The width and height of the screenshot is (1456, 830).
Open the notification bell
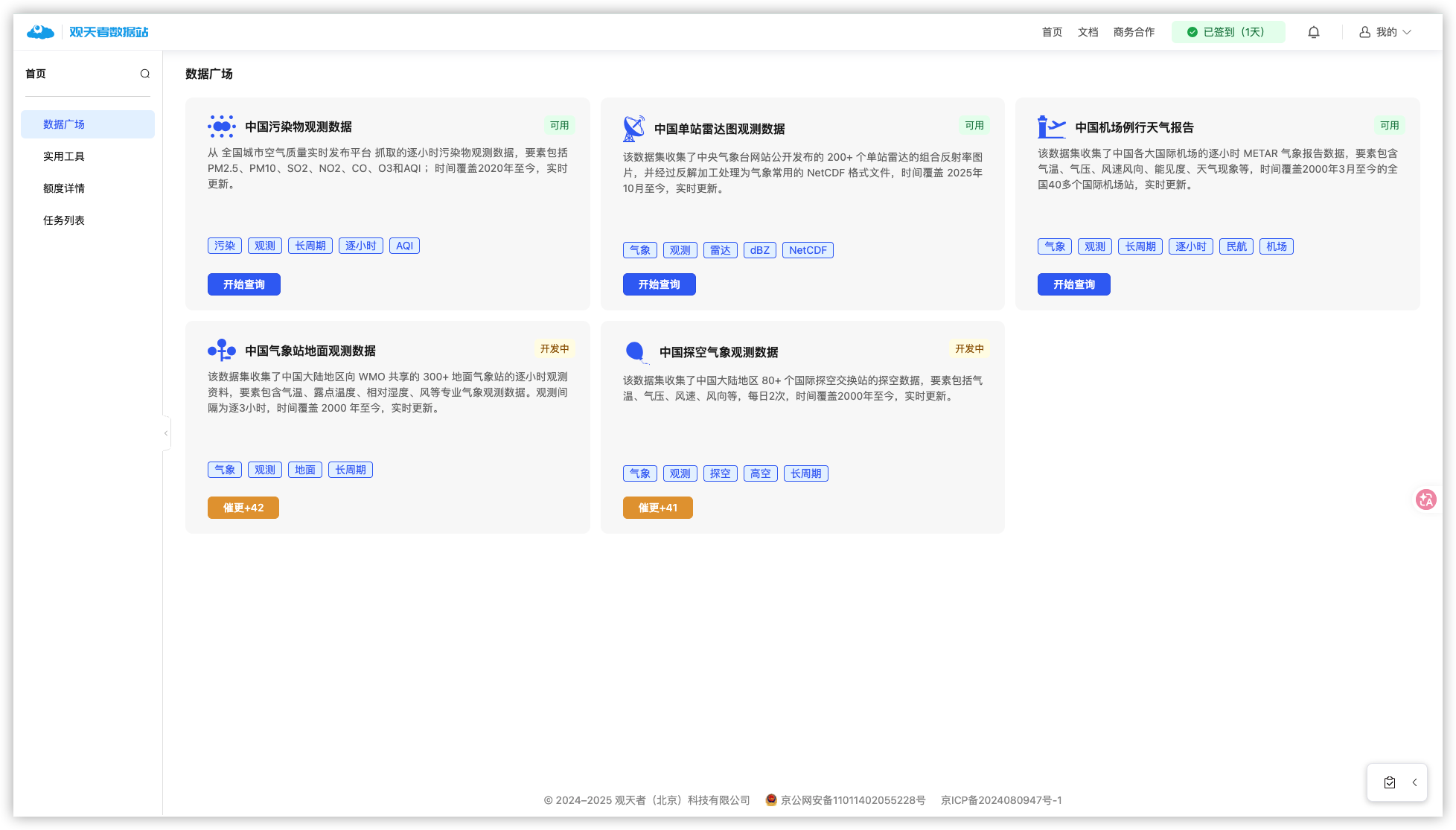(x=1313, y=31)
